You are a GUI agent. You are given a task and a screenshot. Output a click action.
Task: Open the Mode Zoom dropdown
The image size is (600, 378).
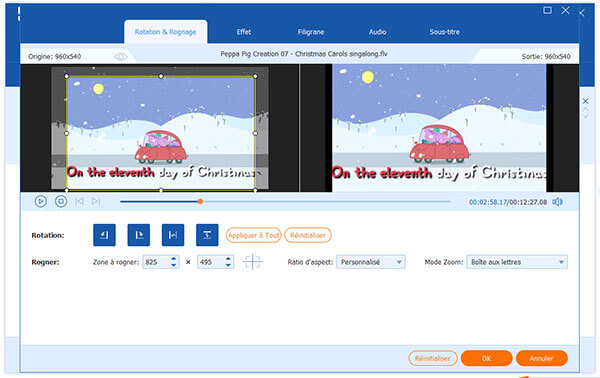(x=517, y=262)
